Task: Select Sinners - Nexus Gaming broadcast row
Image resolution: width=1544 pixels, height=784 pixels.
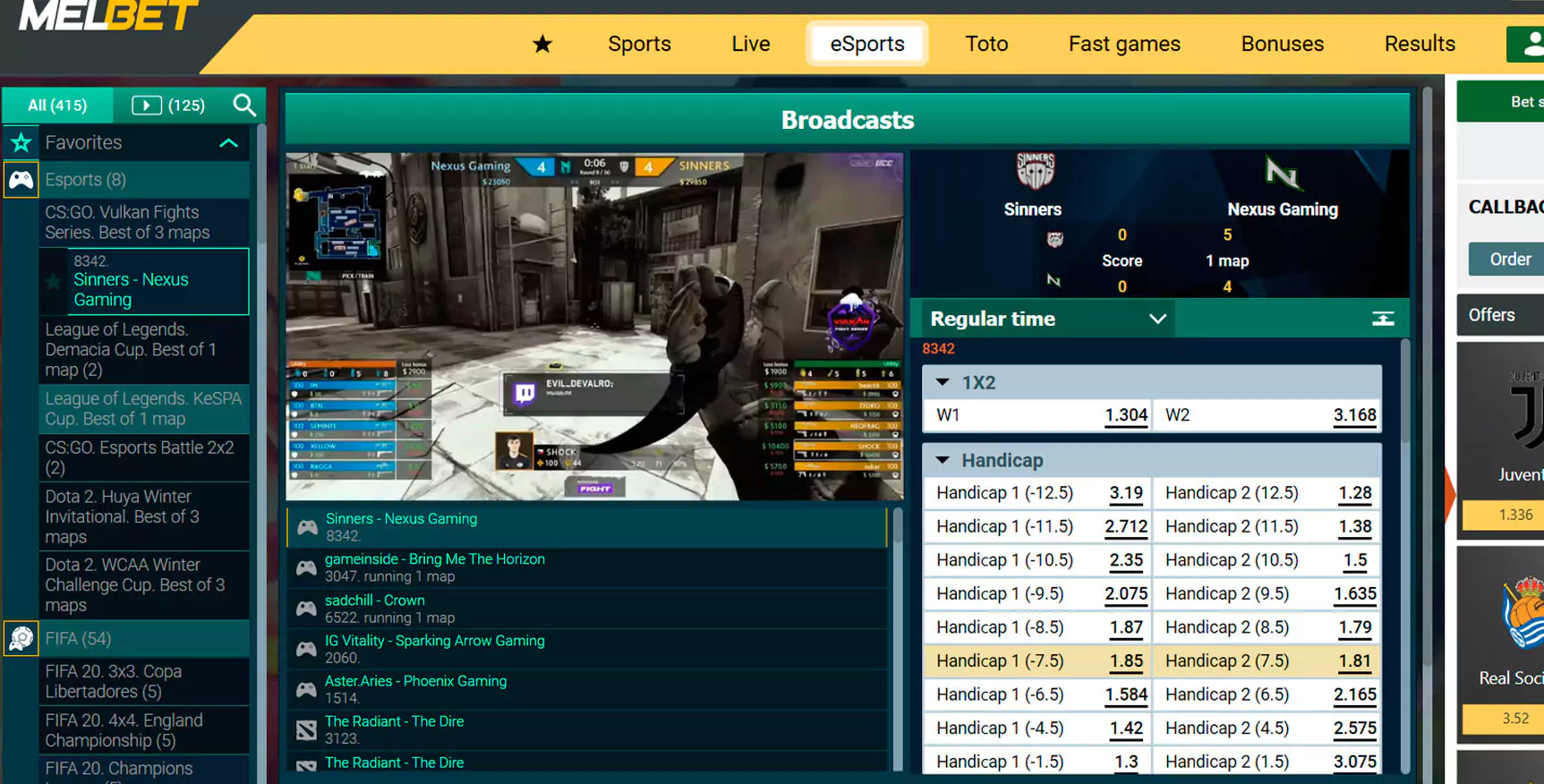Action: click(x=586, y=527)
